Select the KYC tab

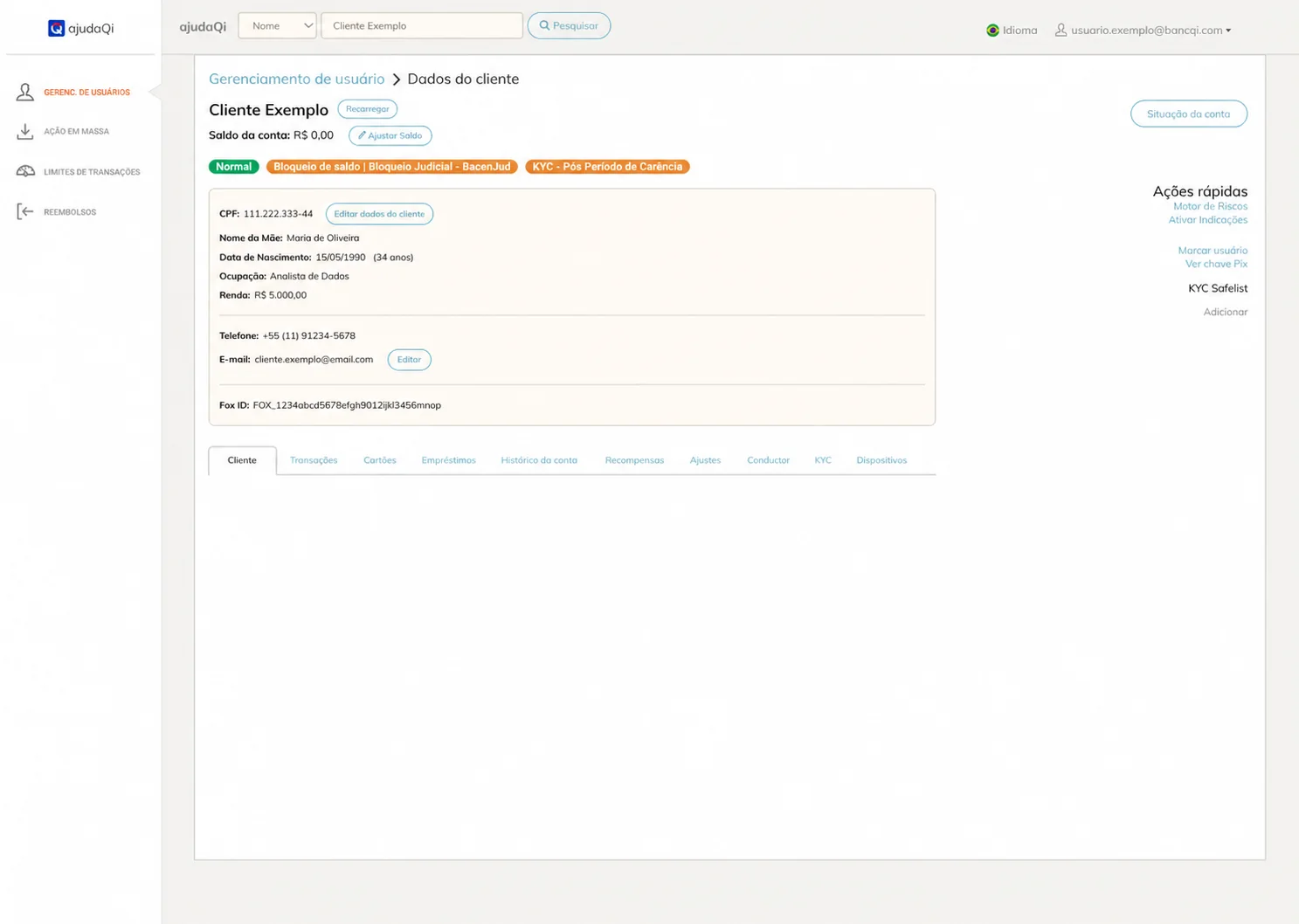(823, 460)
